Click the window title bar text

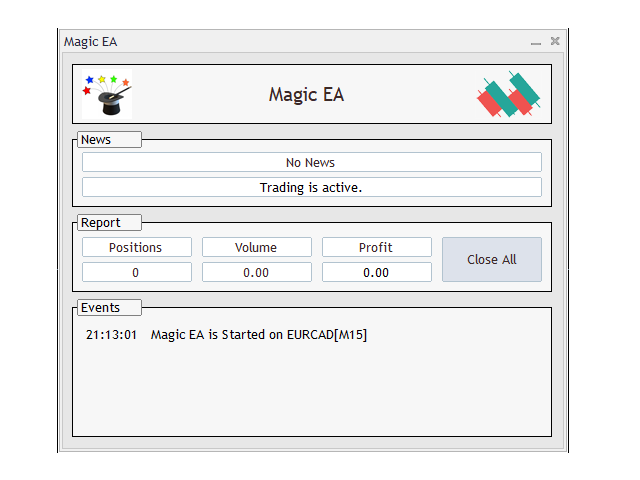tap(91, 42)
